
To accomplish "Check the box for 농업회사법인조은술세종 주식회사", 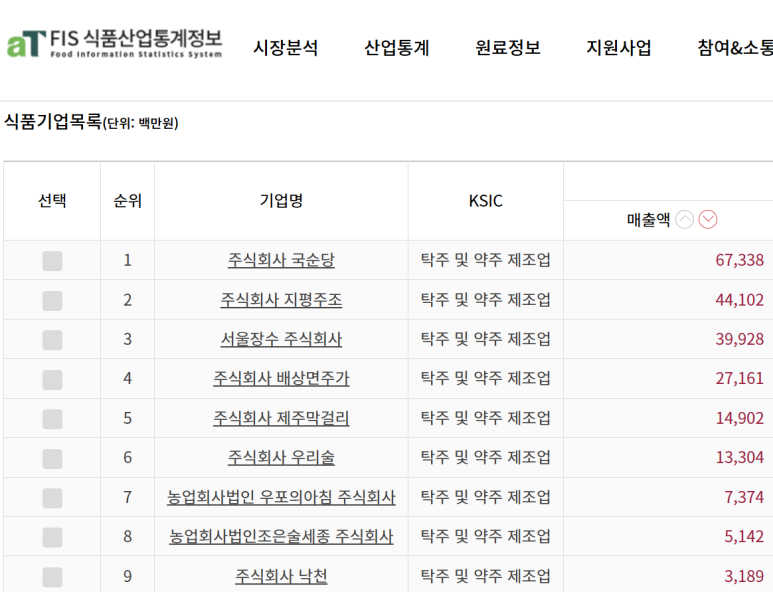I will coord(52,538).
